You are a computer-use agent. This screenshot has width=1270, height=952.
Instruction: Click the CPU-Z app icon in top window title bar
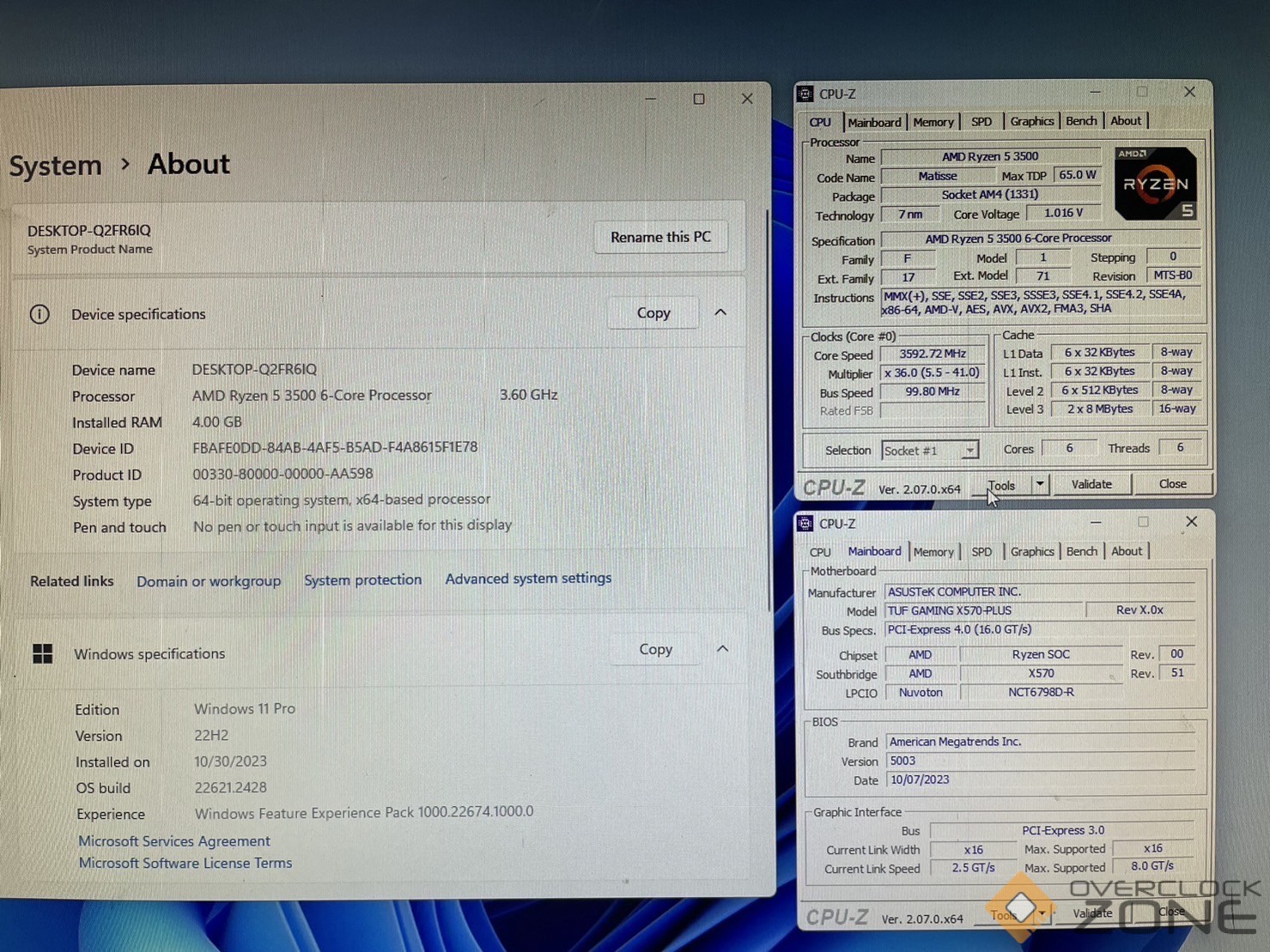coord(805,94)
